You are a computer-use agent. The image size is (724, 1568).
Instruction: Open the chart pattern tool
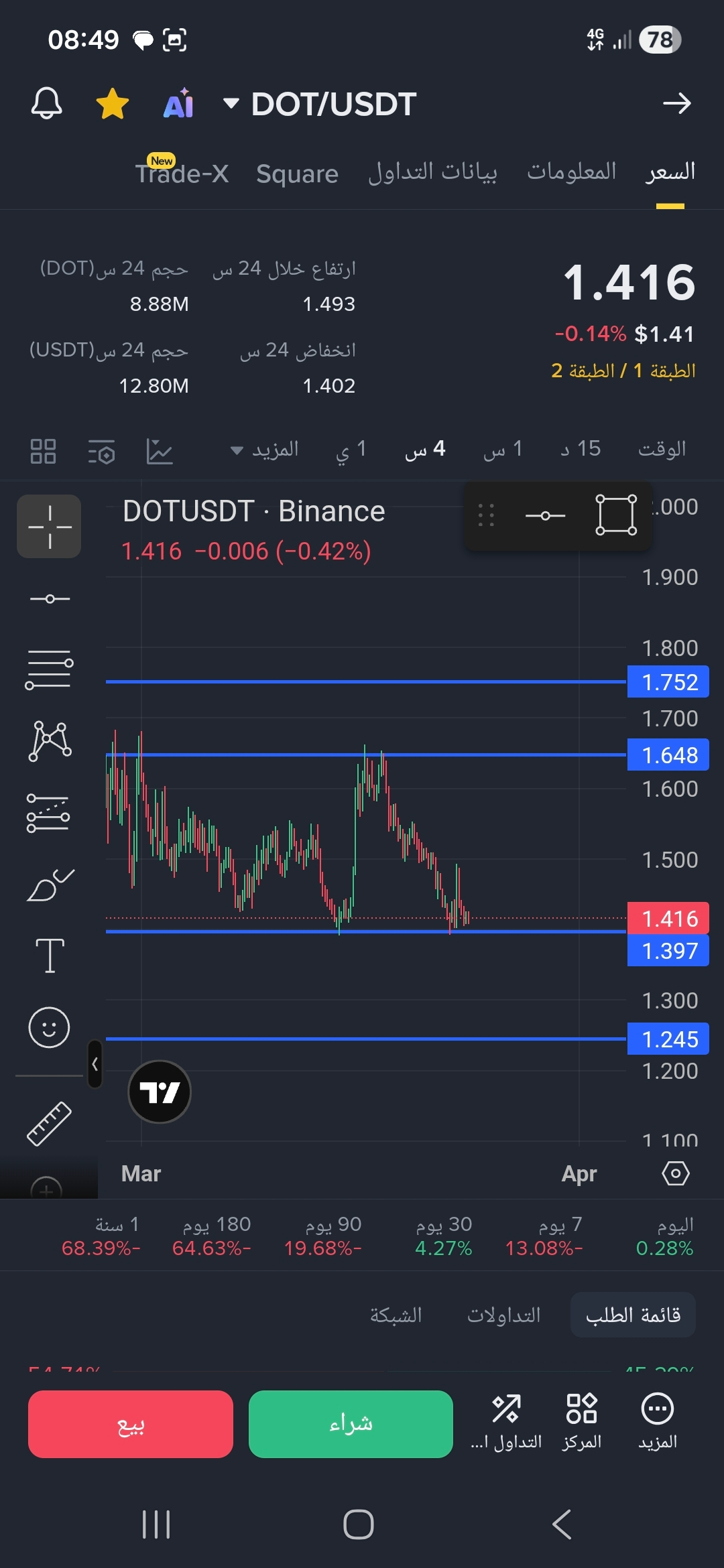(49, 740)
